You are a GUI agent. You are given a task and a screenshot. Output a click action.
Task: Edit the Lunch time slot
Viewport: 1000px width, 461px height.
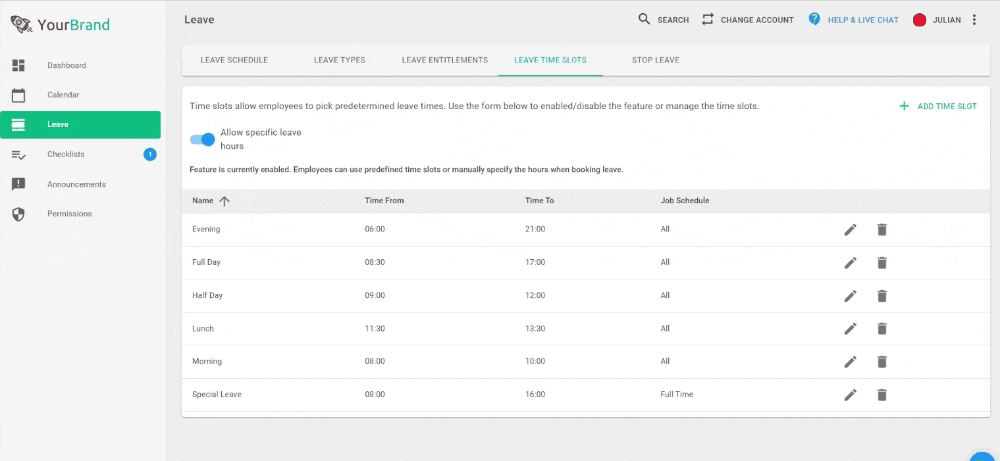850,329
